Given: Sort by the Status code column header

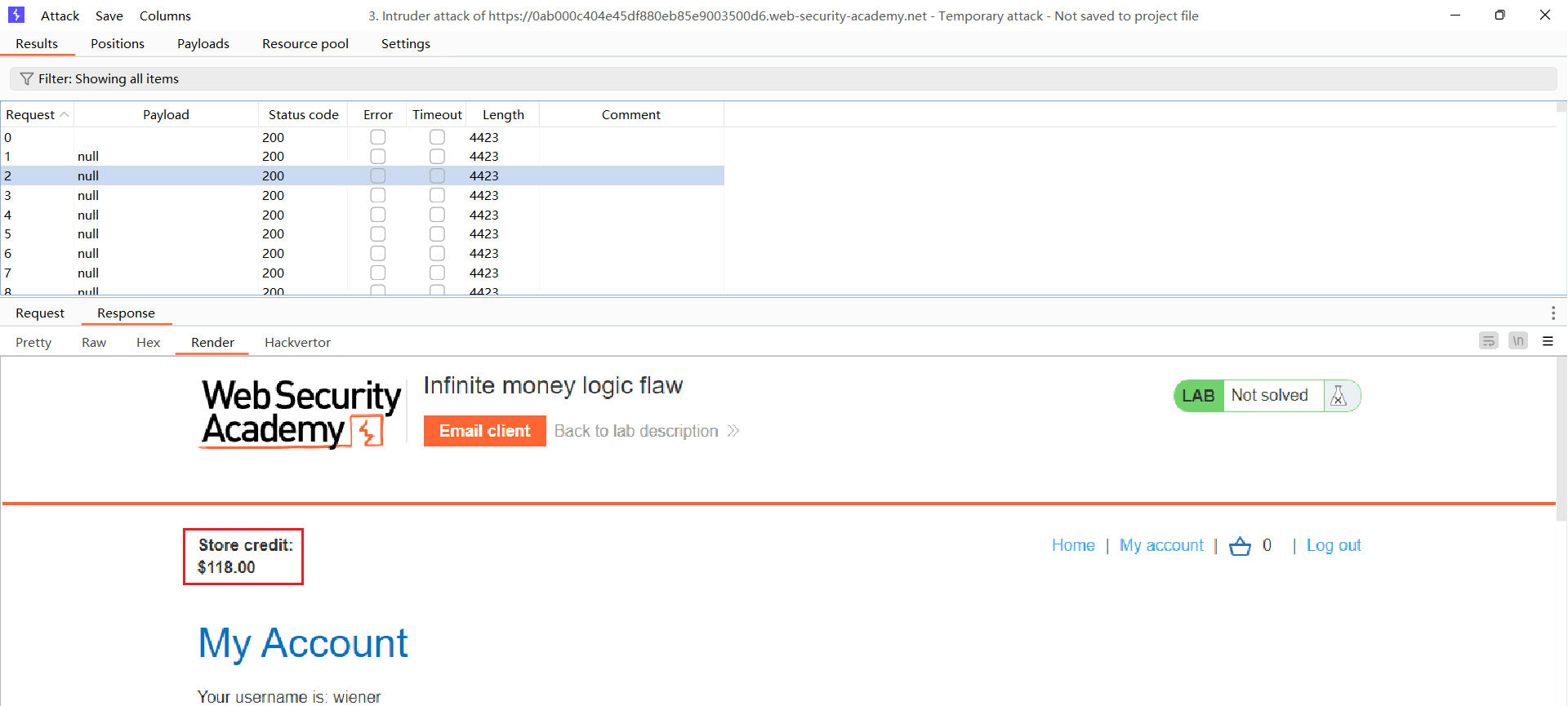Looking at the screenshot, I should 303,114.
